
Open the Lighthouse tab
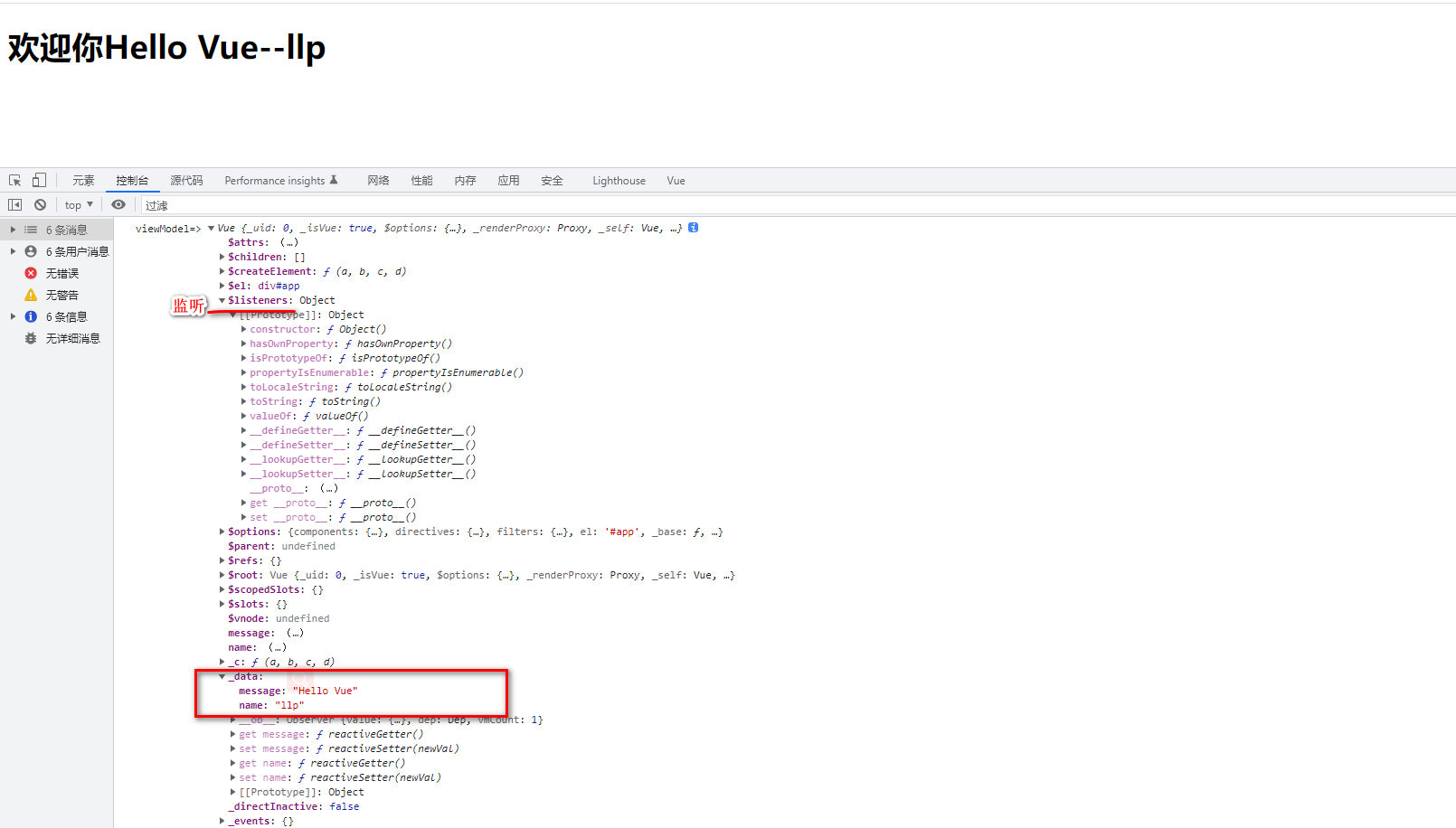(x=619, y=181)
